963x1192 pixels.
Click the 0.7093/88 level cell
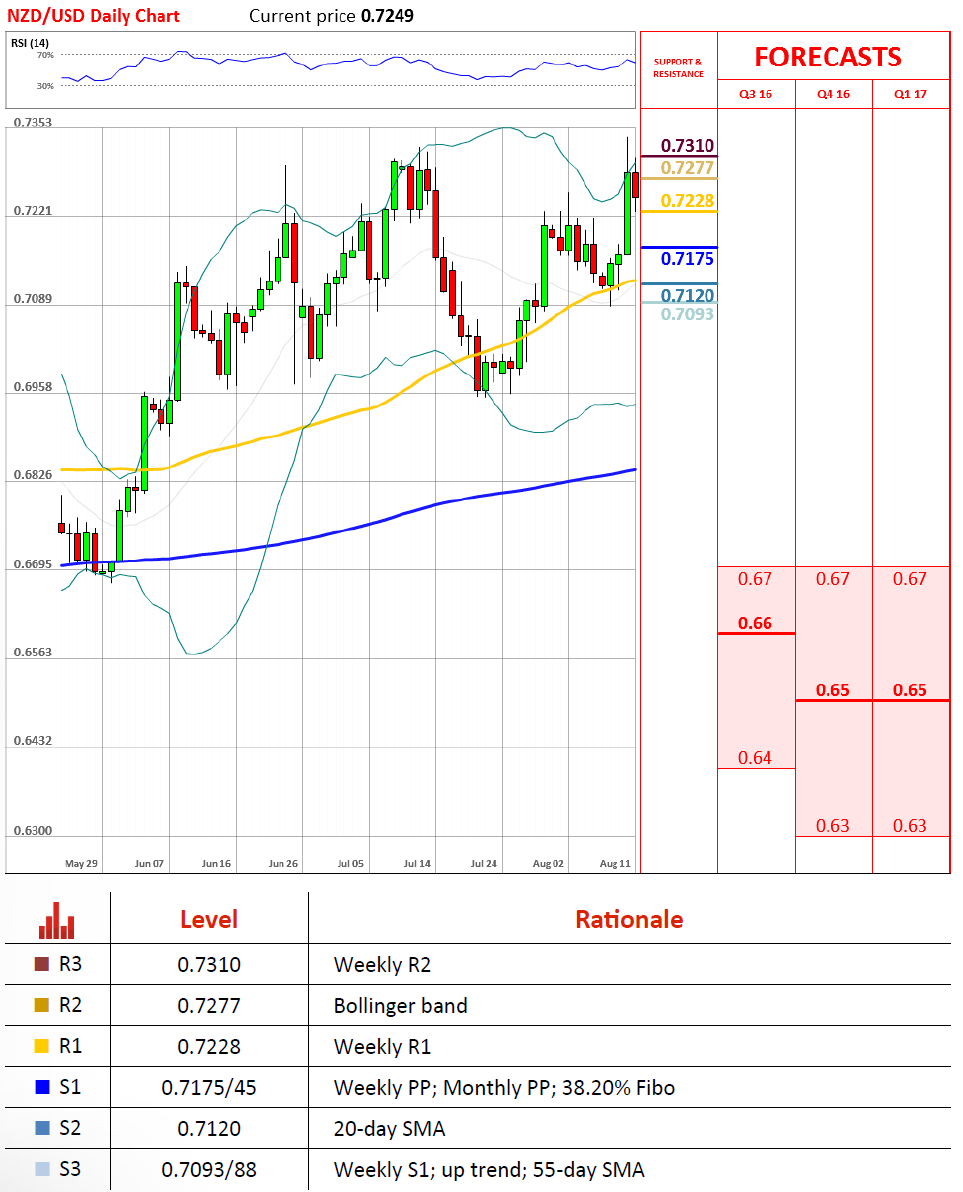209,1170
